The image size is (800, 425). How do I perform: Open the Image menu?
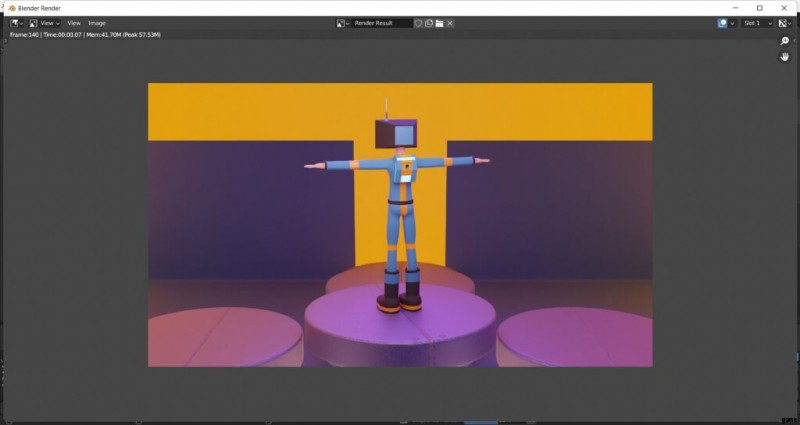pyautogui.click(x=97, y=23)
